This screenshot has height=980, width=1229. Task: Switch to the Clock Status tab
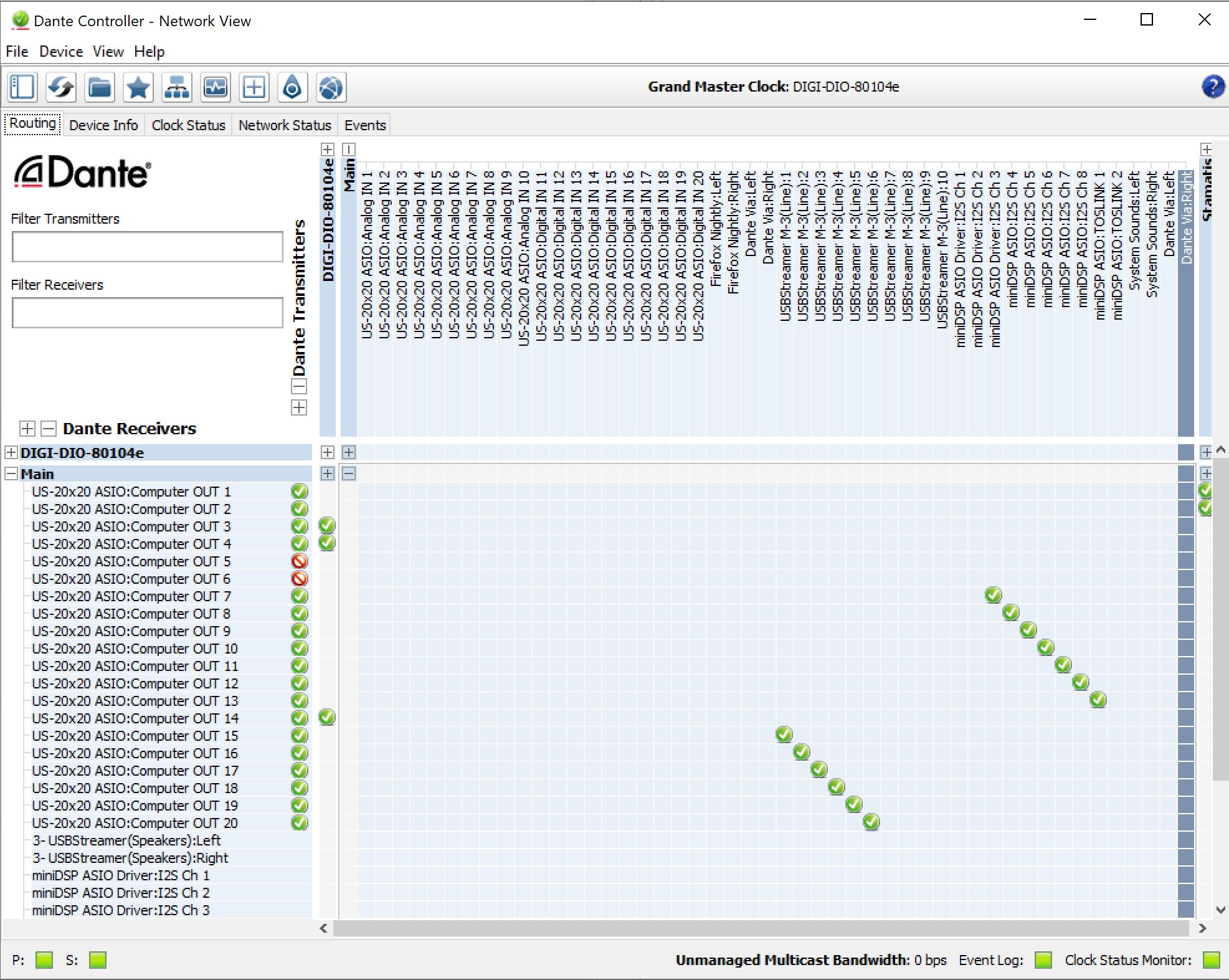point(188,125)
